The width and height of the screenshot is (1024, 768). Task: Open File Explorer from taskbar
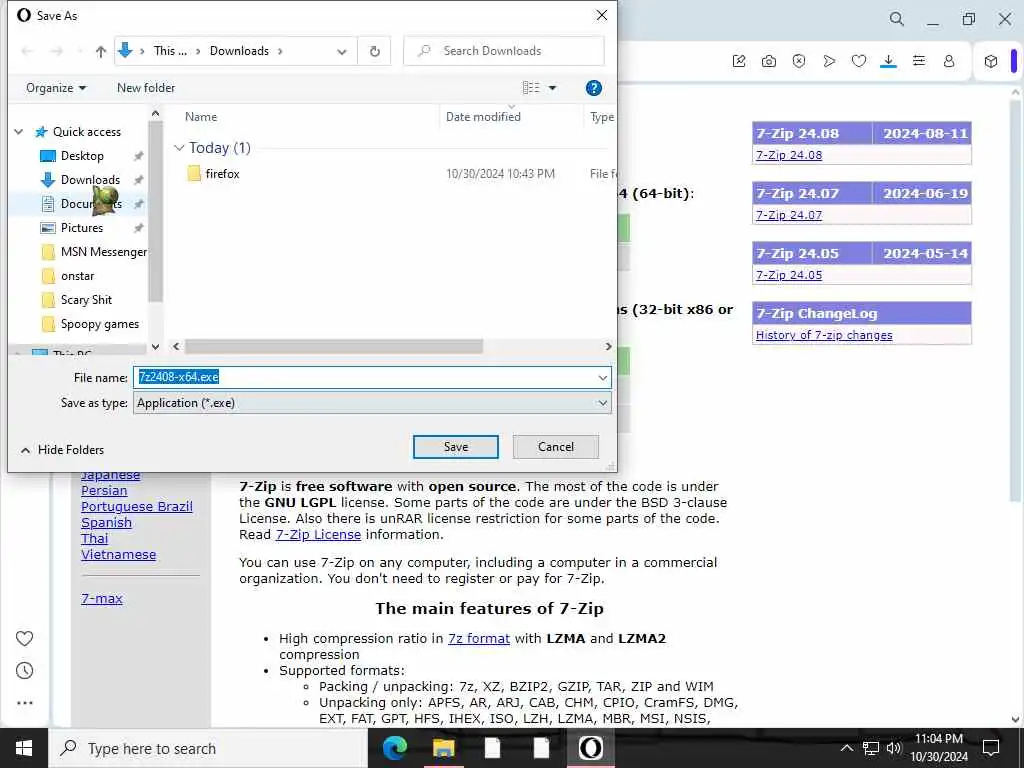(x=443, y=748)
